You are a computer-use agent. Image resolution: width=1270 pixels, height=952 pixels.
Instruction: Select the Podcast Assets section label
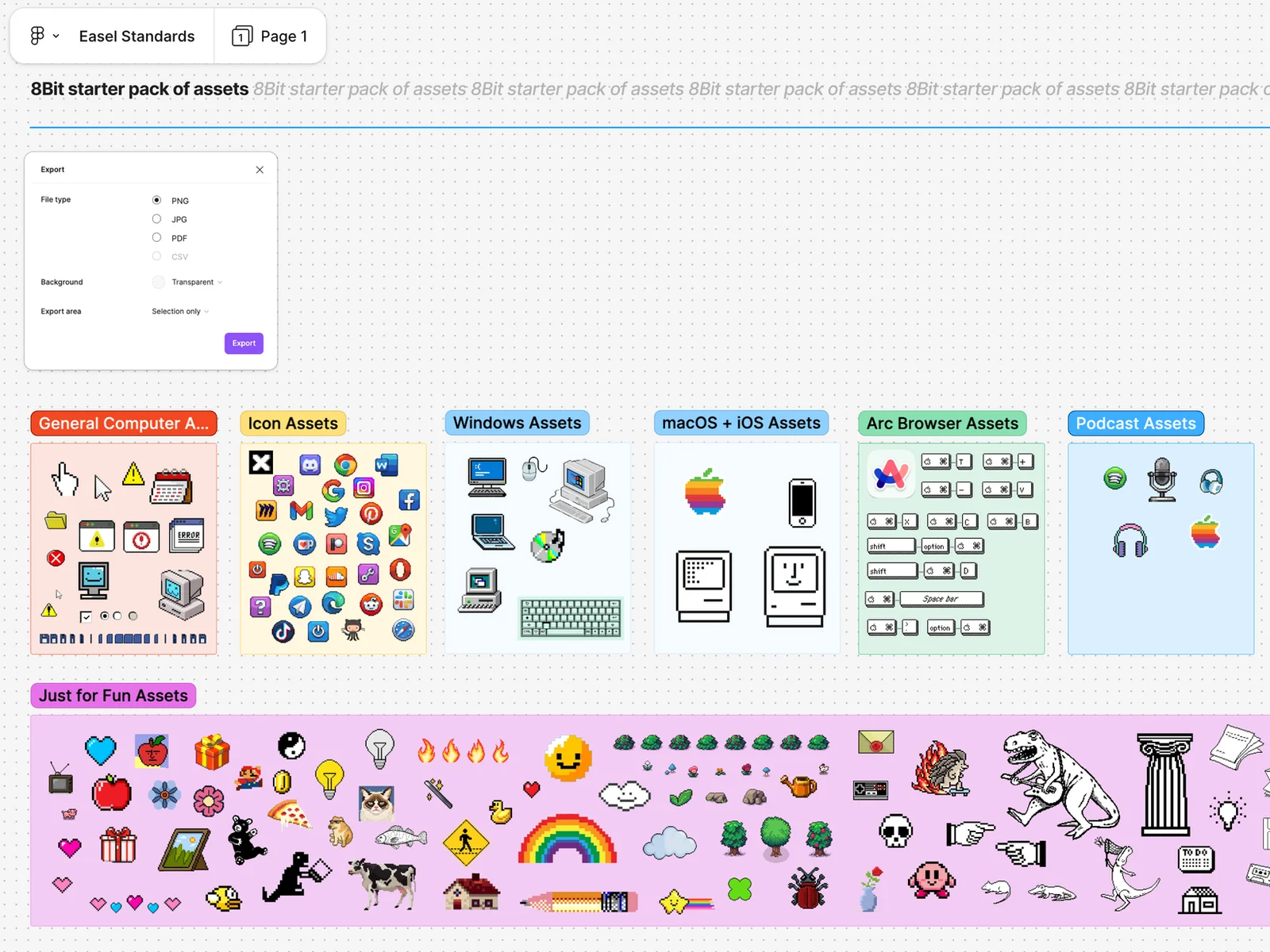(1136, 424)
